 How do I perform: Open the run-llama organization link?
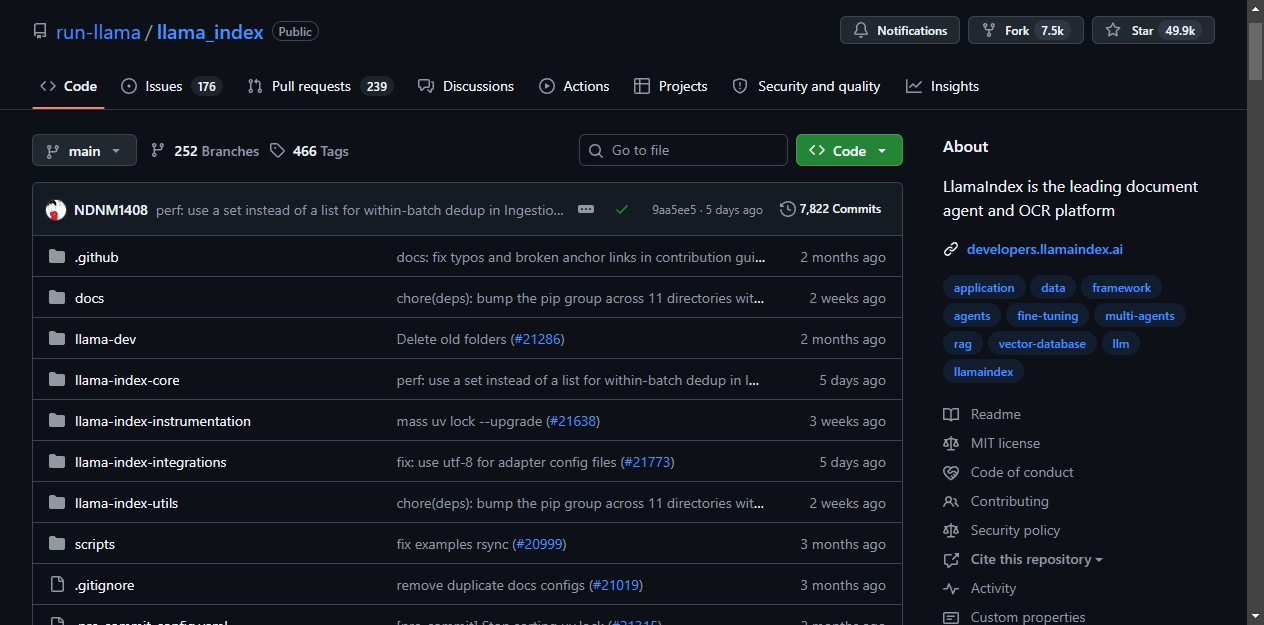click(x=98, y=31)
